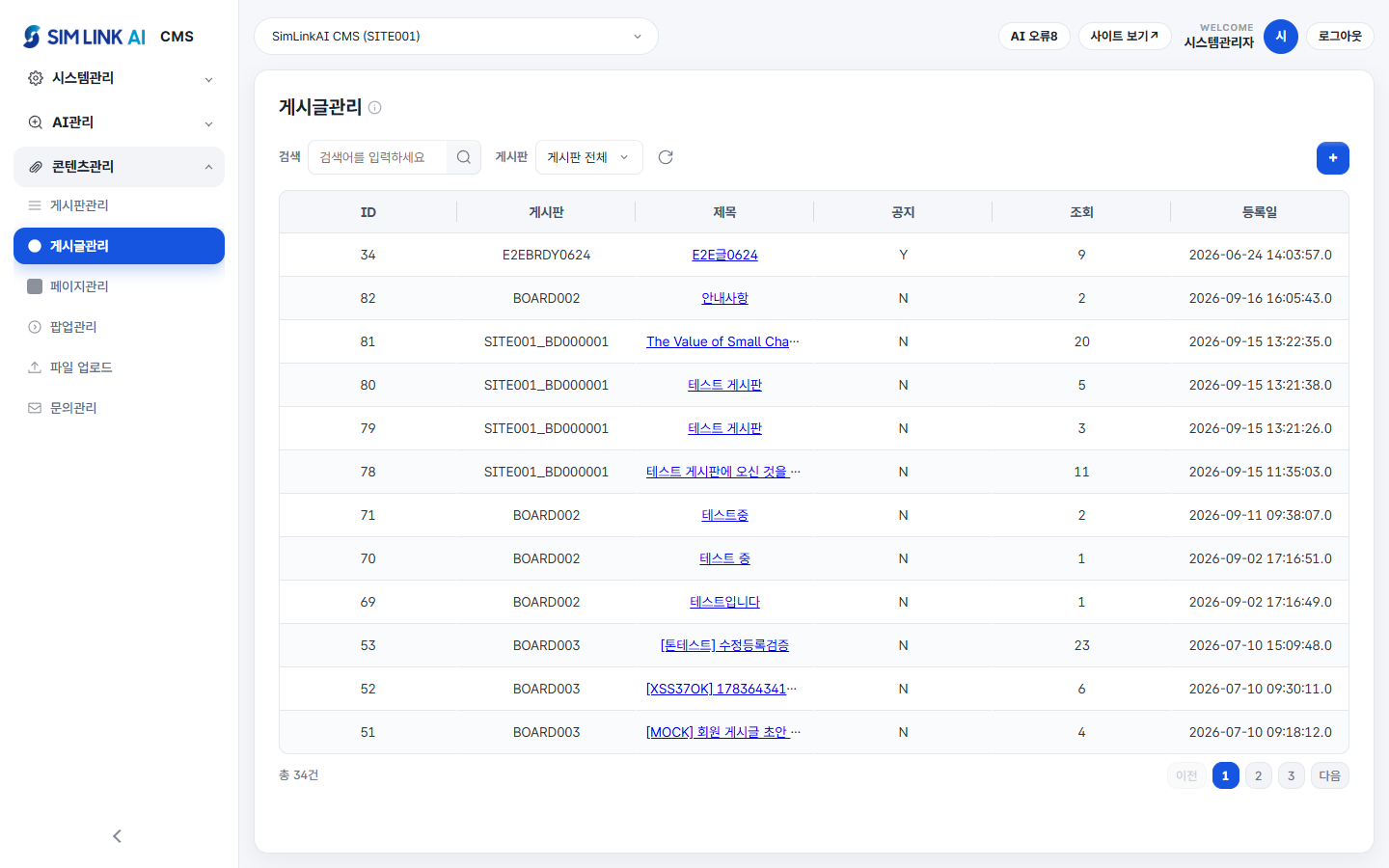
Task: Click the 조회 column header
Action: pyautogui.click(x=1081, y=212)
